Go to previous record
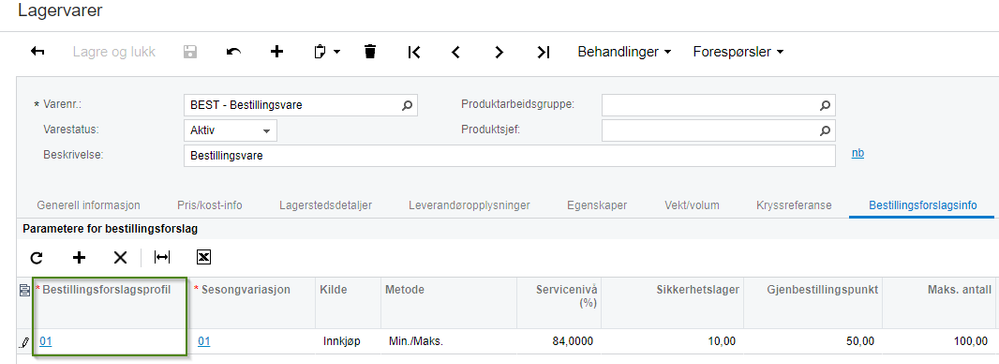This screenshot has width=999, height=364. click(x=456, y=52)
